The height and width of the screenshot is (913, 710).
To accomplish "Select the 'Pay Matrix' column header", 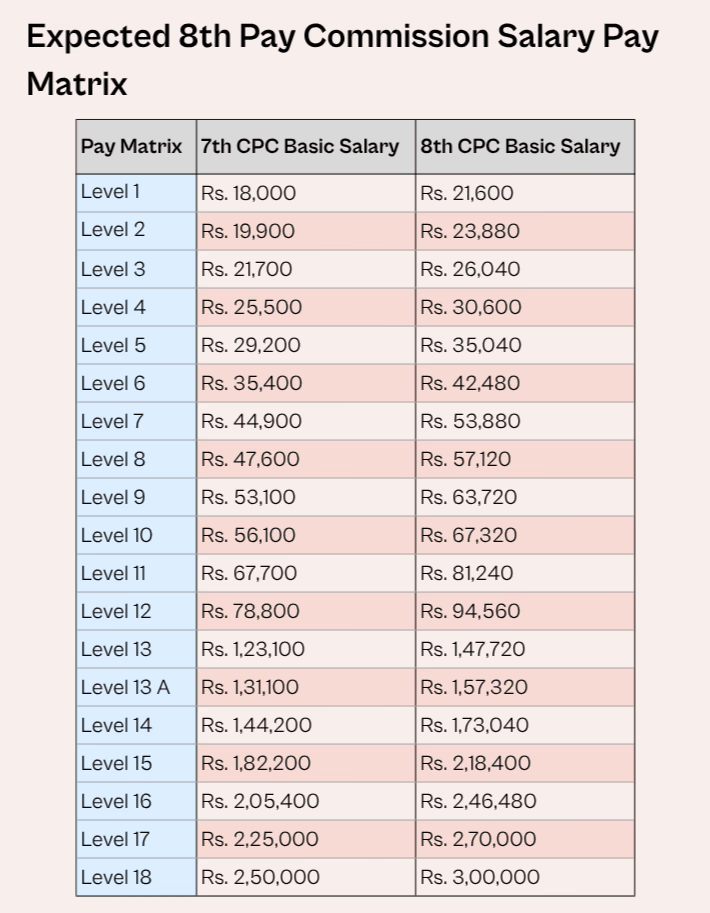I will pyautogui.click(x=131, y=146).
